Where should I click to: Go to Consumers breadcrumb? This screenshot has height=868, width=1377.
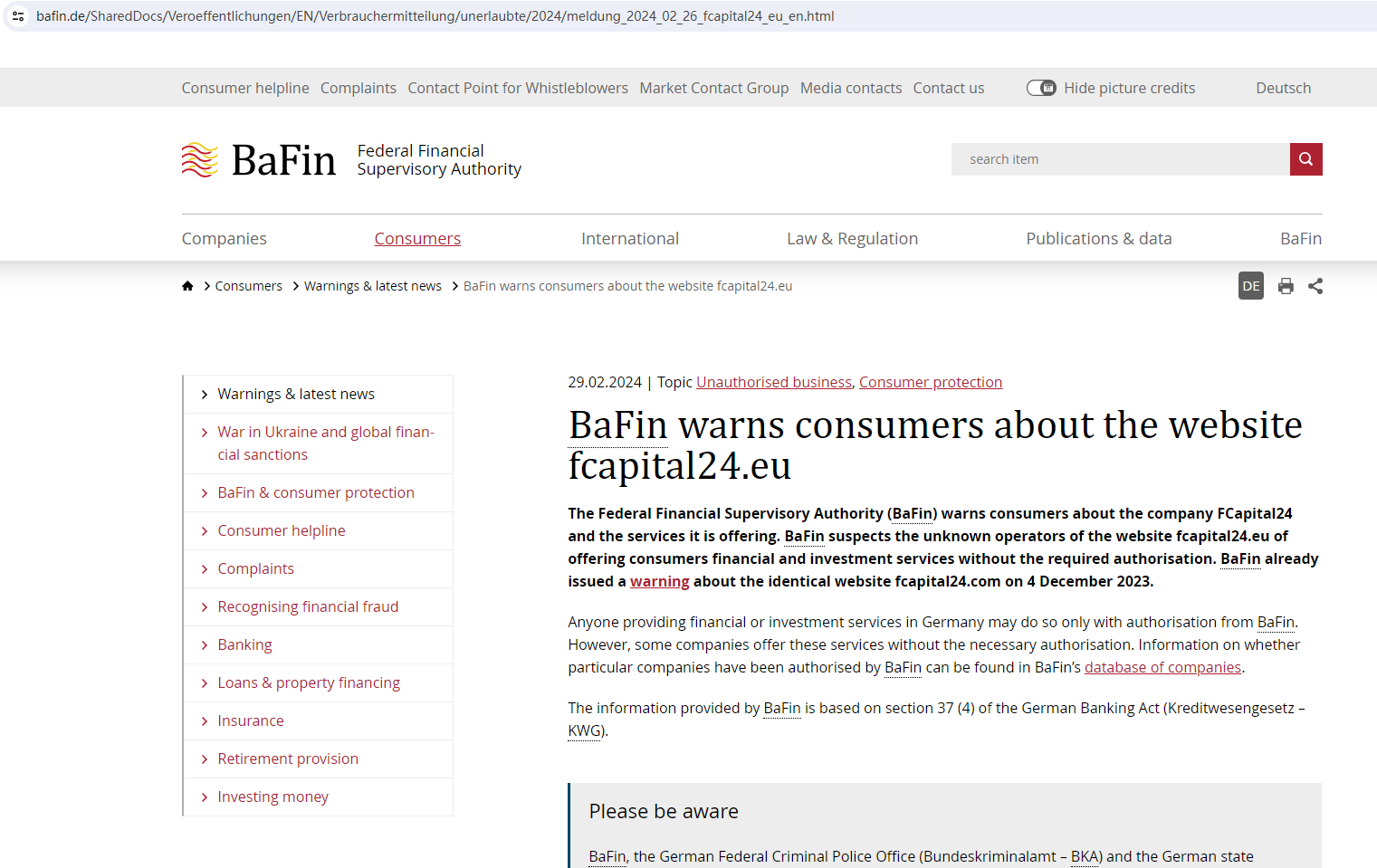point(249,286)
